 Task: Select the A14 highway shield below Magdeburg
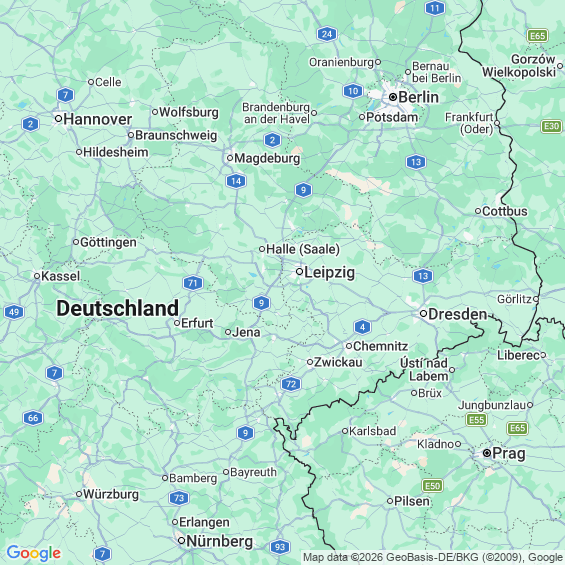coord(236,181)
